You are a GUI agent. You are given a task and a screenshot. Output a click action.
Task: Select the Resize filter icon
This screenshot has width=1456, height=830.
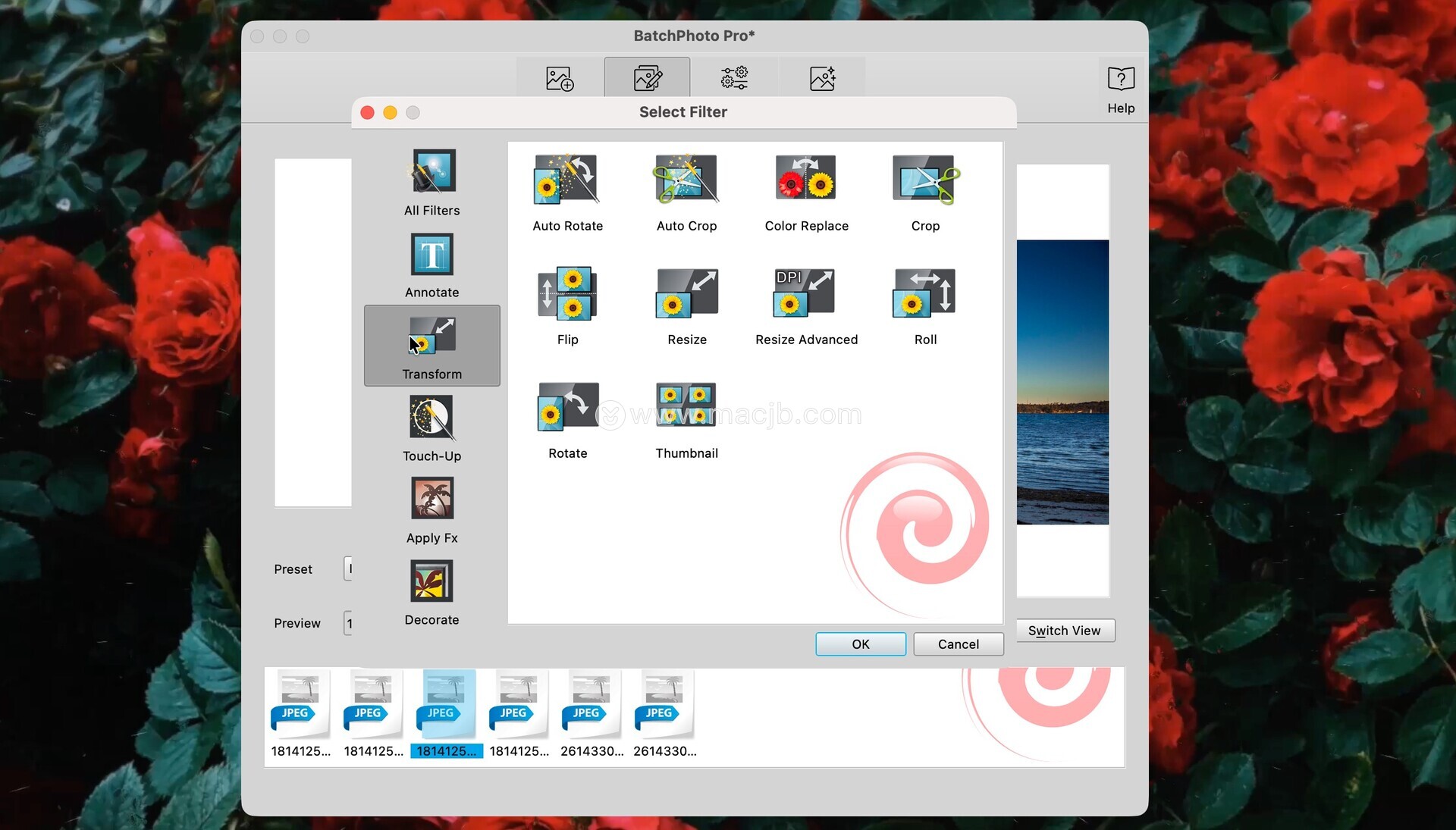coord(686,293)
